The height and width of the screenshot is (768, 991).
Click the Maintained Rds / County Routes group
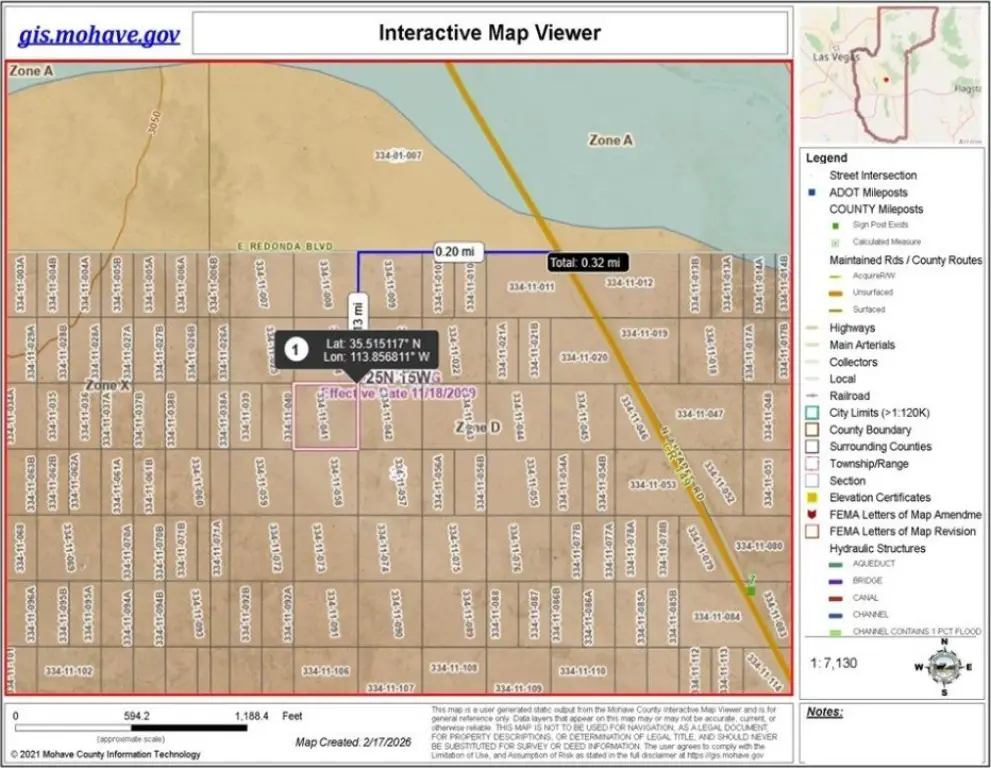point(905,260)
